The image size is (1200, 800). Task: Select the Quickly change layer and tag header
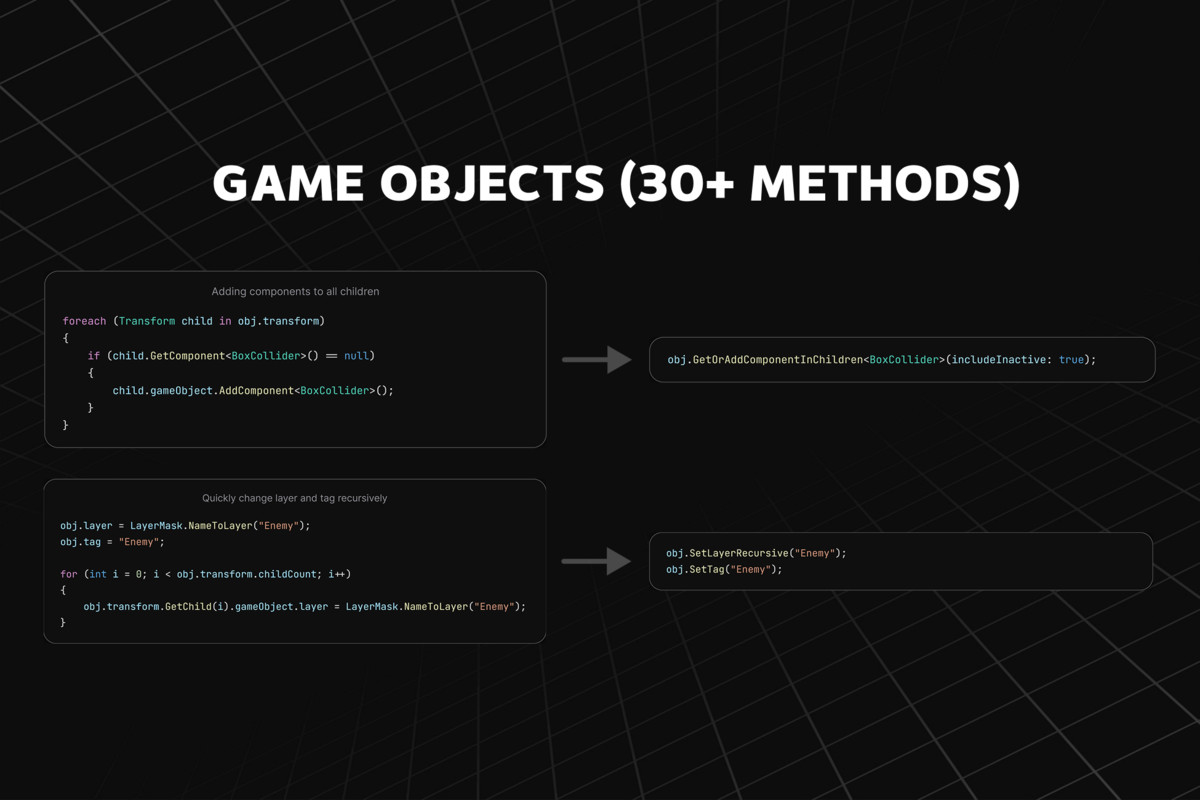point(295,497)
